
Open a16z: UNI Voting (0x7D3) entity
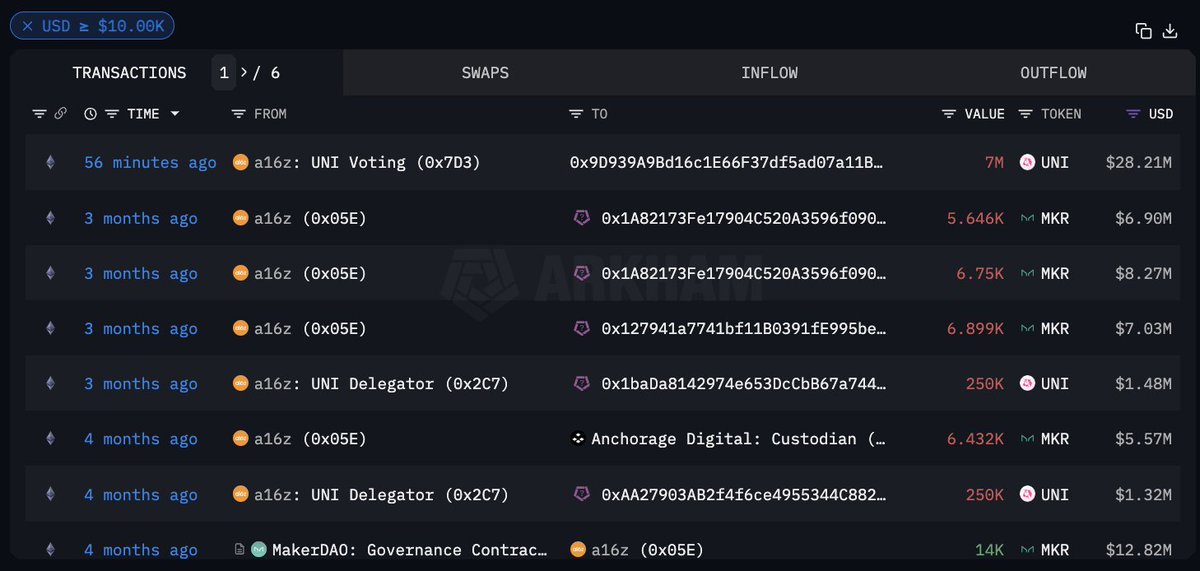(x=367, y=162)
